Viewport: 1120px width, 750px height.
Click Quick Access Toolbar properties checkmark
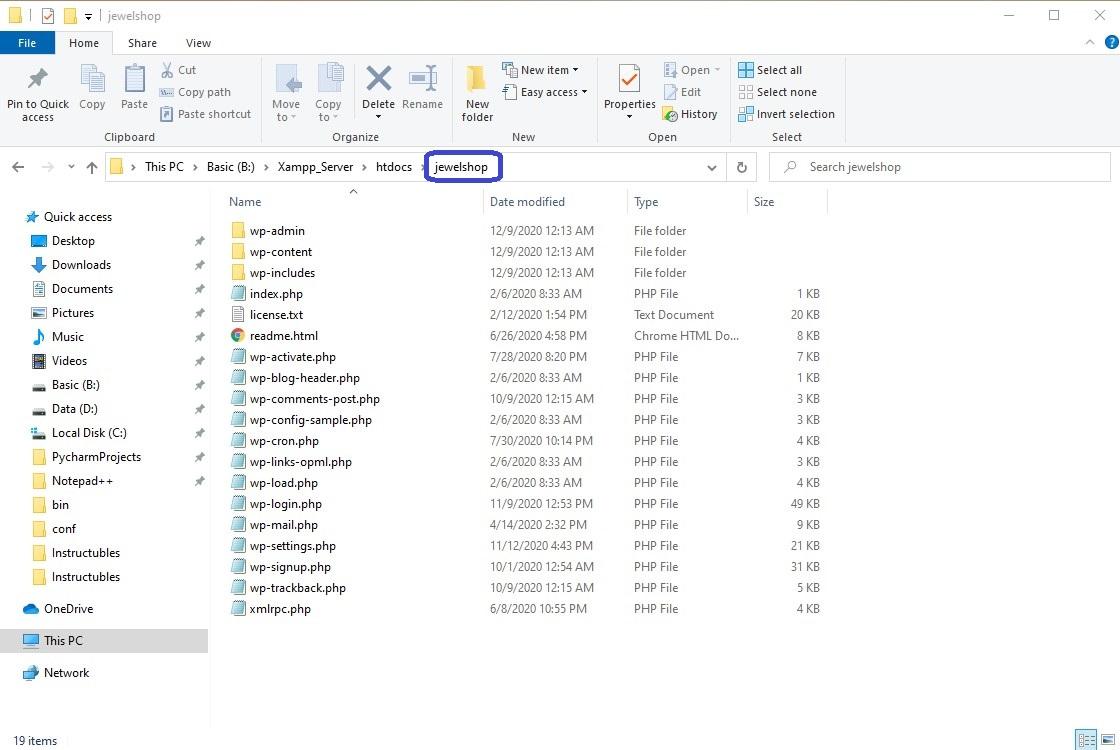pyautogui.click(x=48, y=16)
